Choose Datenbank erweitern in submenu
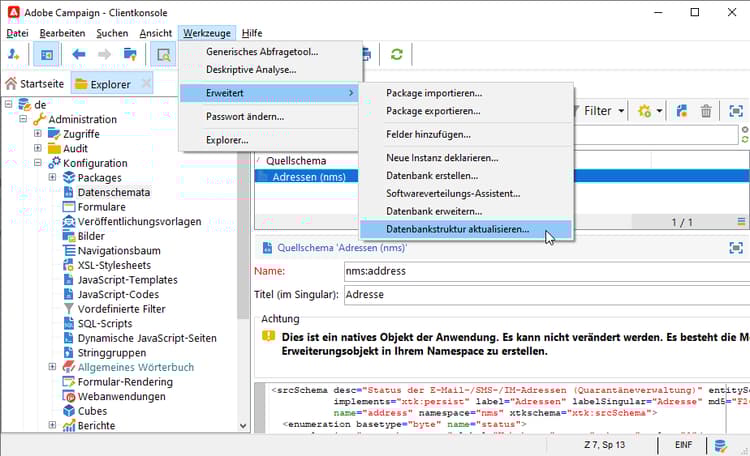Screen dimensions: 750x456 click(x=466, y=211)
